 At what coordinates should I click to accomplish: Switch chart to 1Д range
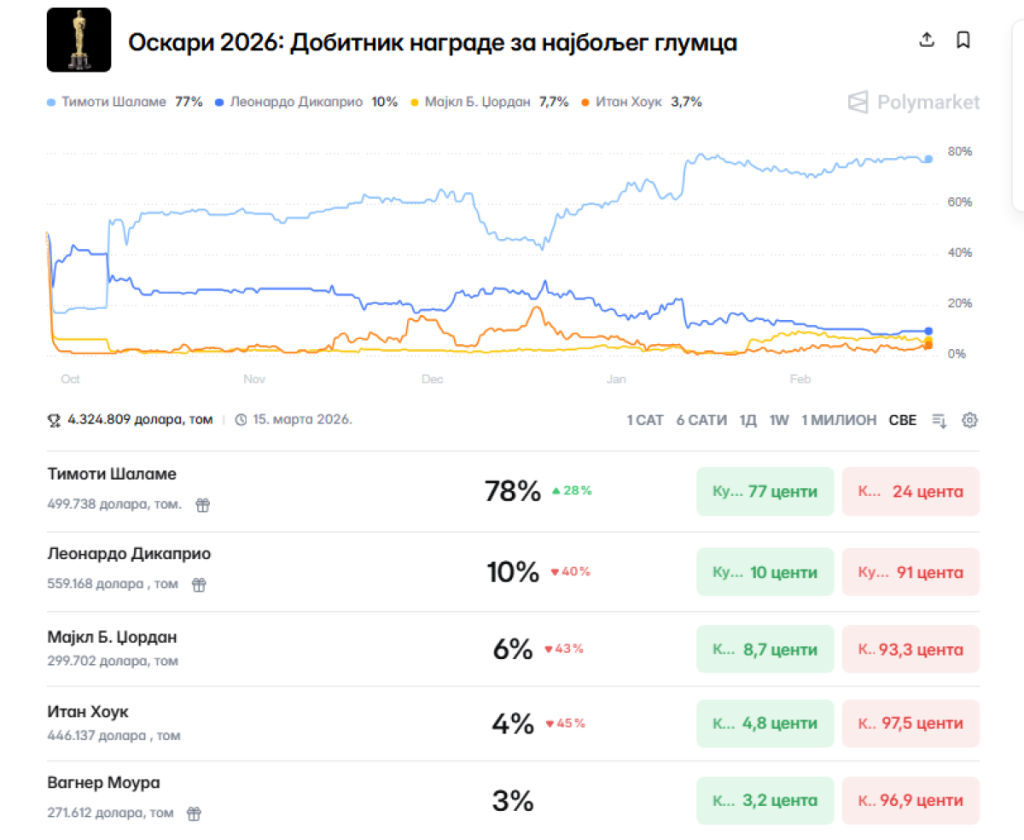coord(748,420)
